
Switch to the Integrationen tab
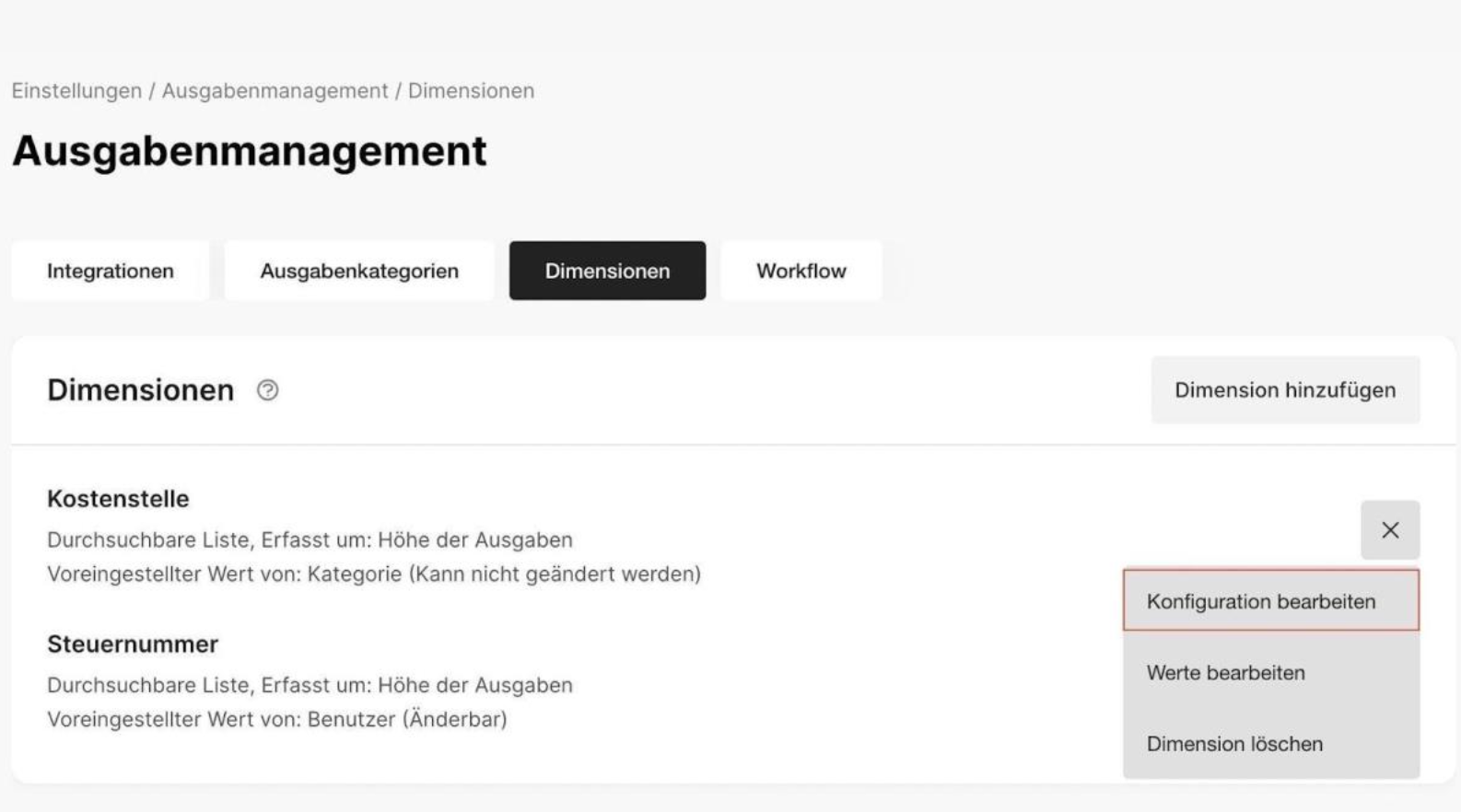[111, 271]
